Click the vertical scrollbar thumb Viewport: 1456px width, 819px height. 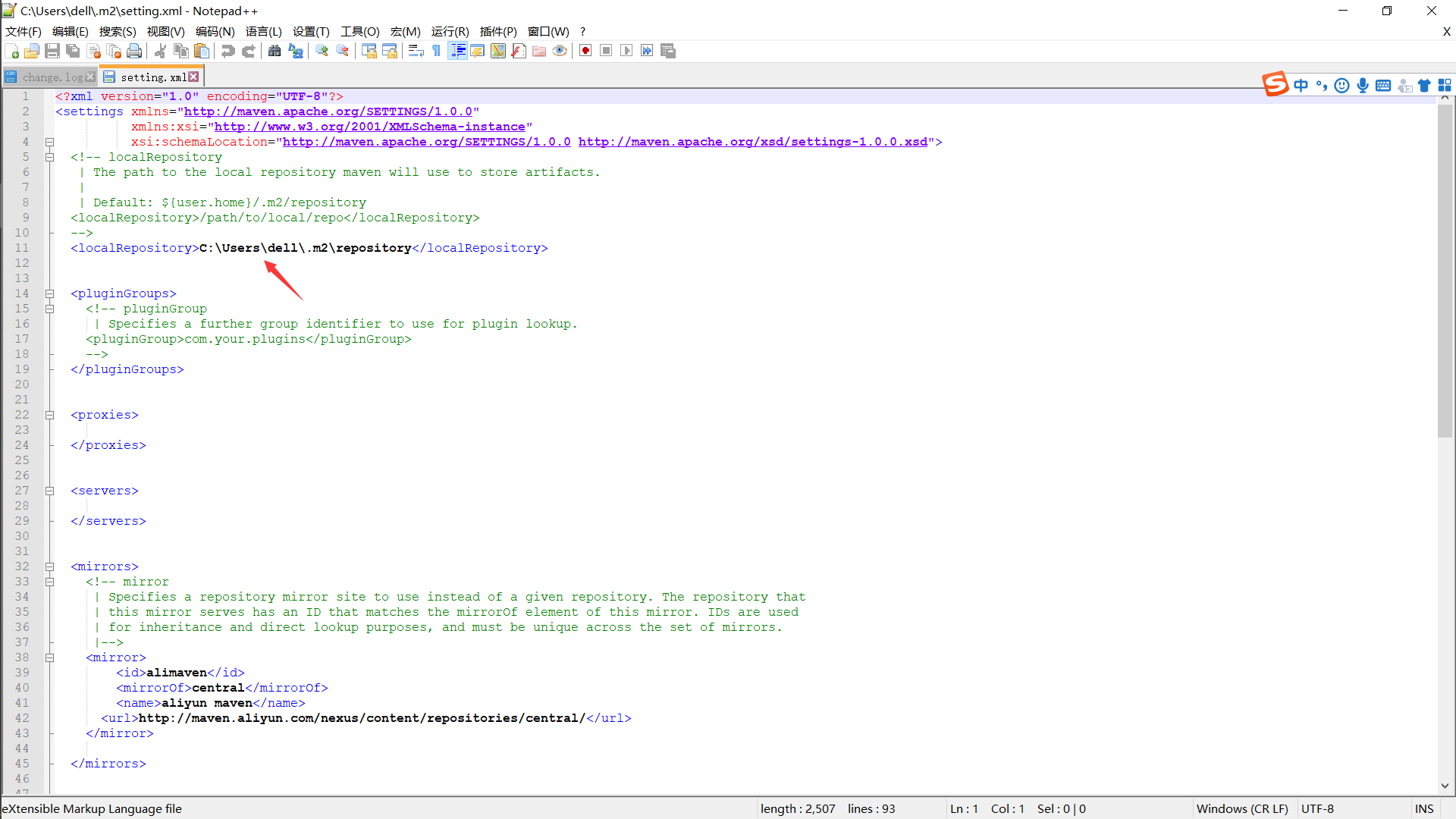(x=1445, y=269)
